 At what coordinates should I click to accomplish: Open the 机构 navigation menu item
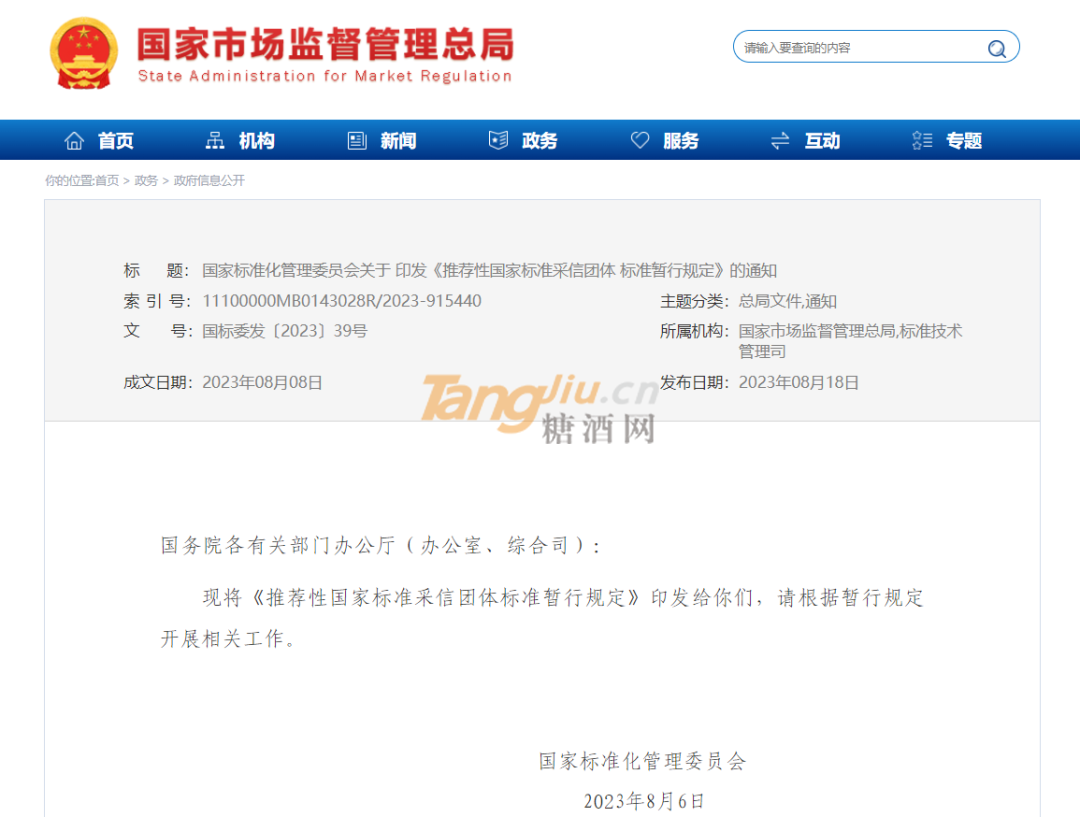pyautogui.click(x=257, y=141)
